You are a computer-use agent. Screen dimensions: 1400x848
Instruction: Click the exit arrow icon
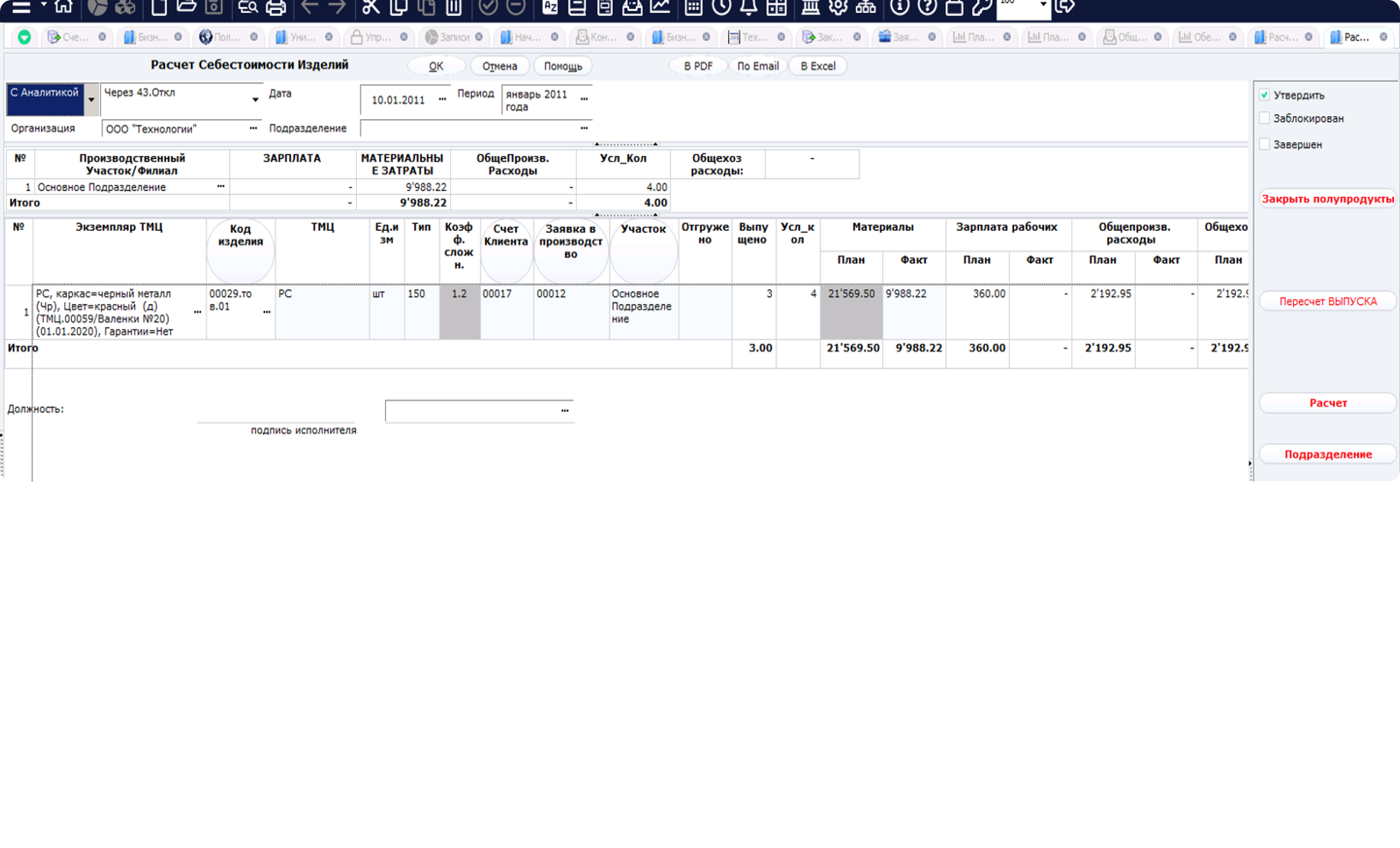point(1065,8)
